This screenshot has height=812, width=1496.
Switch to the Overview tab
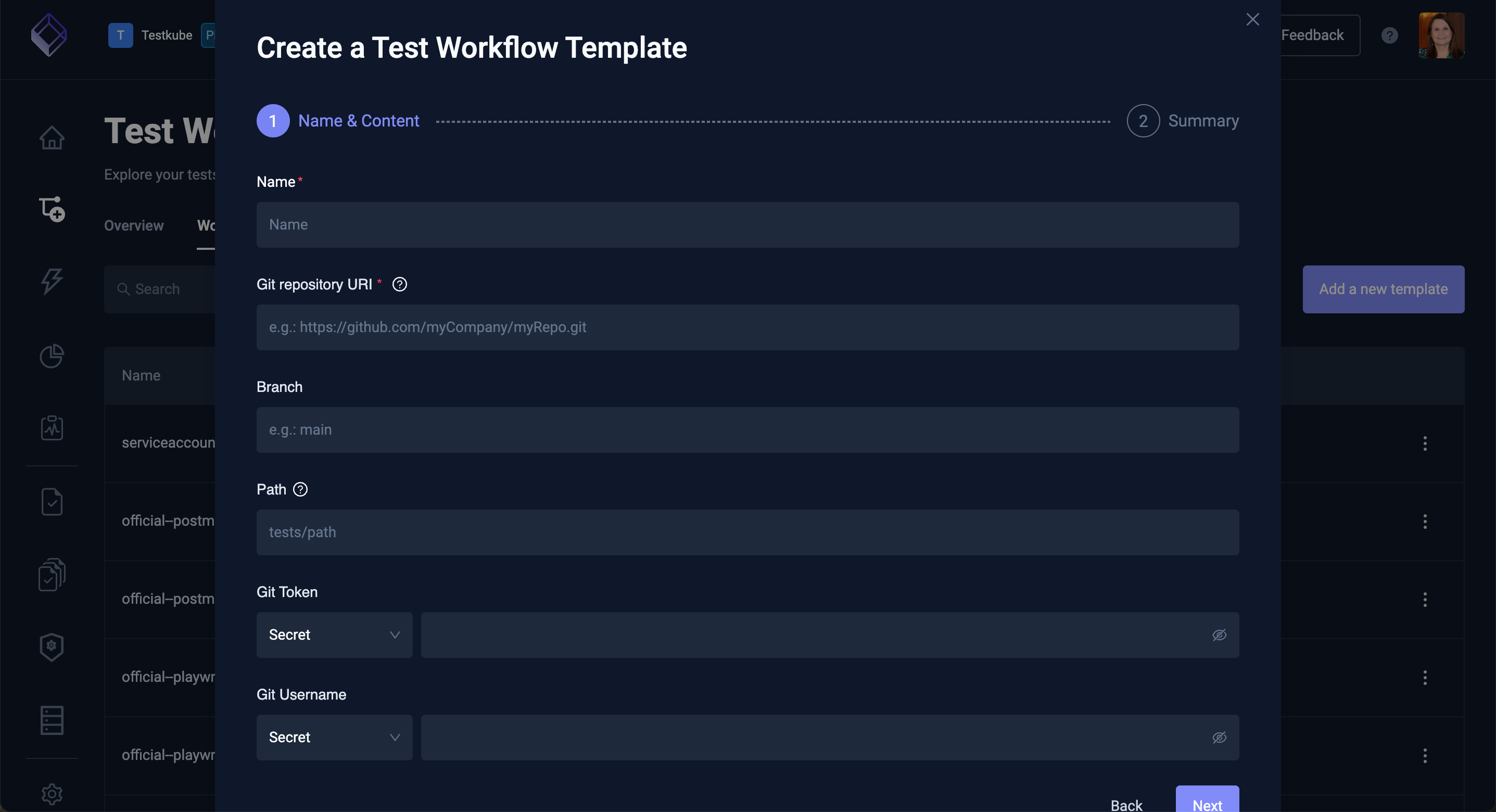click(x=134, y=225)
